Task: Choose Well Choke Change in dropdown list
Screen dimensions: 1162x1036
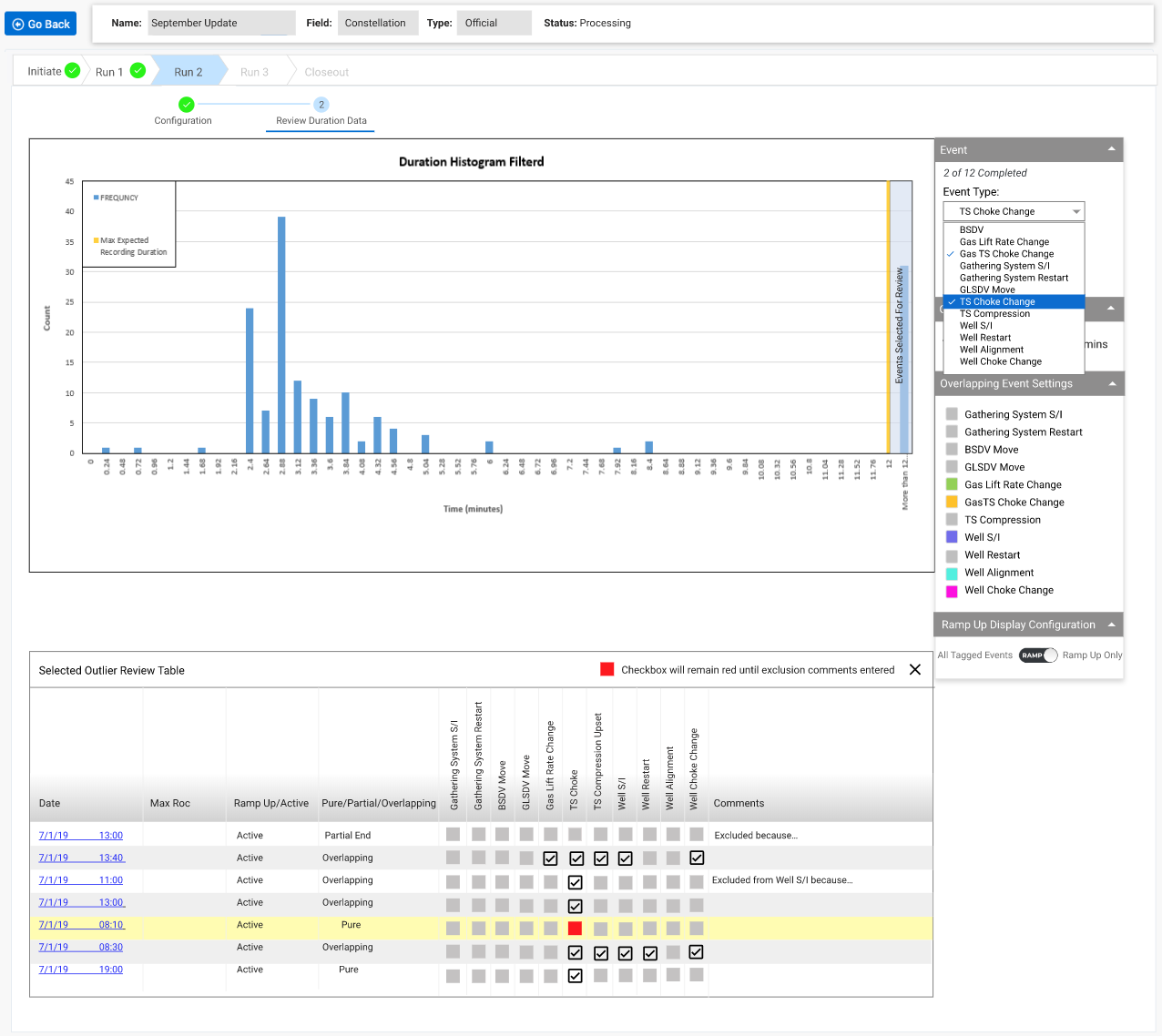Action: [1001, 361]
